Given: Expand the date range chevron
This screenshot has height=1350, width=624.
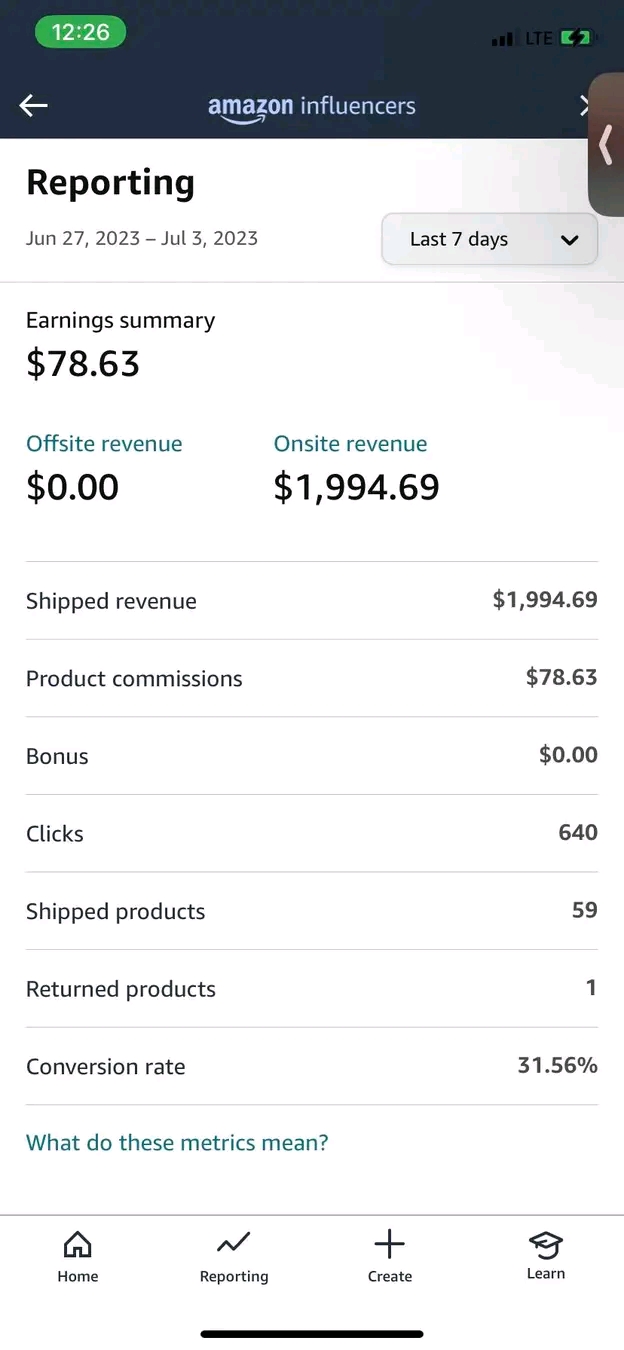Looking at the screenshot, I should (569, 240).
